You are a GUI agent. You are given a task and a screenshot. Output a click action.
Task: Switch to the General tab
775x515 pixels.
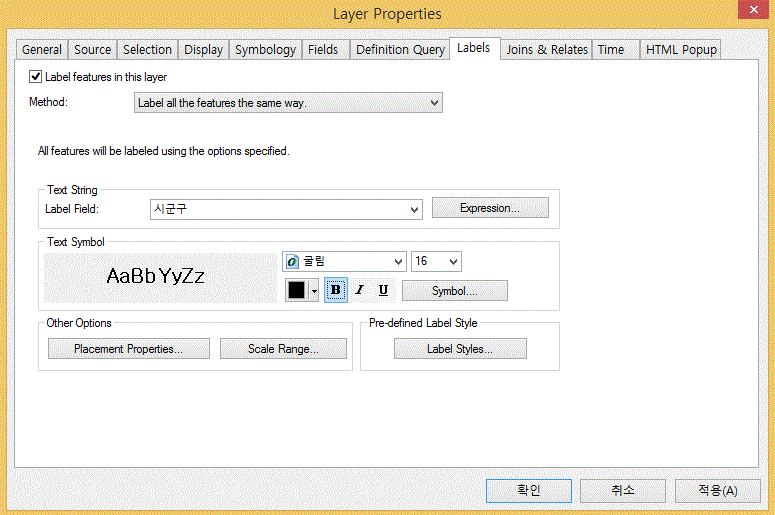coord(42,50)
